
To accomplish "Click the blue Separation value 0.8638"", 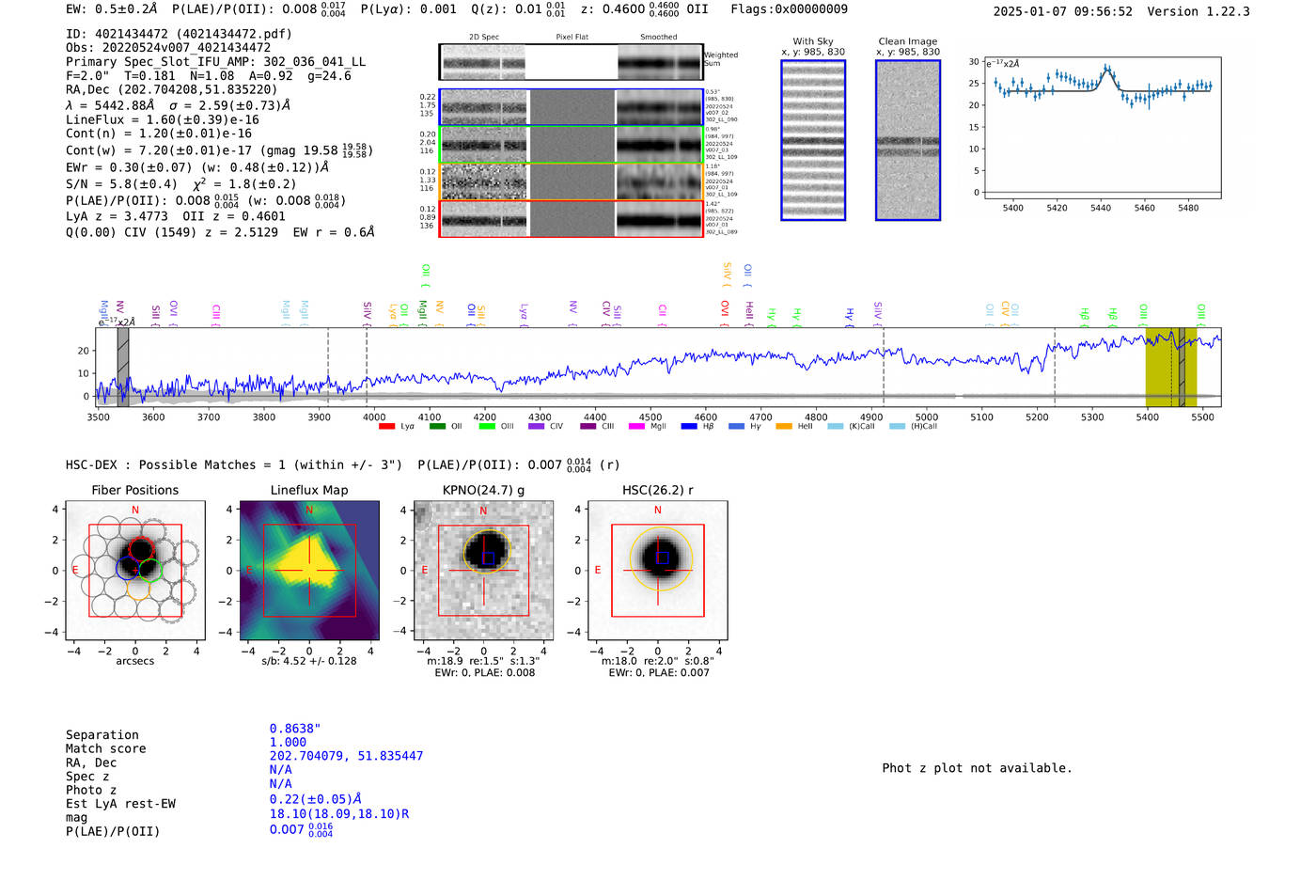I will [295, 729].
